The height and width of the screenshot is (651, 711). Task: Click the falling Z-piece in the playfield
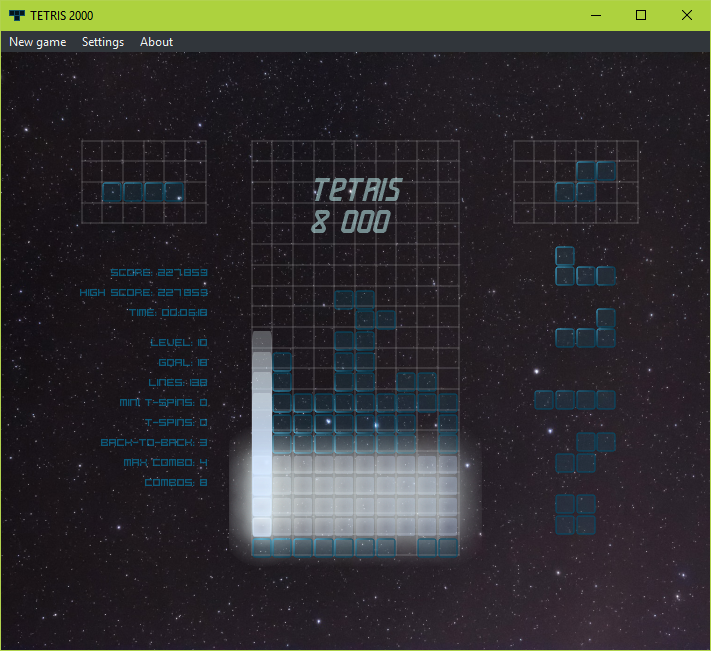point(365,310)
